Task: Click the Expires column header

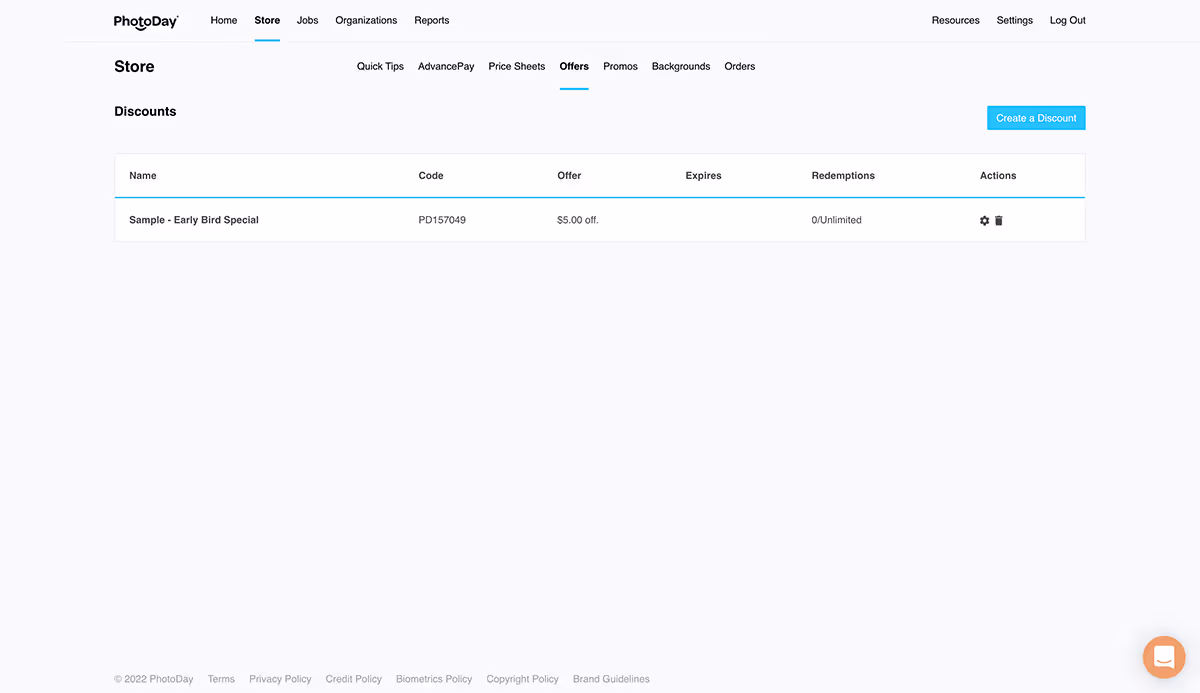Action: [x=704, y=175]
